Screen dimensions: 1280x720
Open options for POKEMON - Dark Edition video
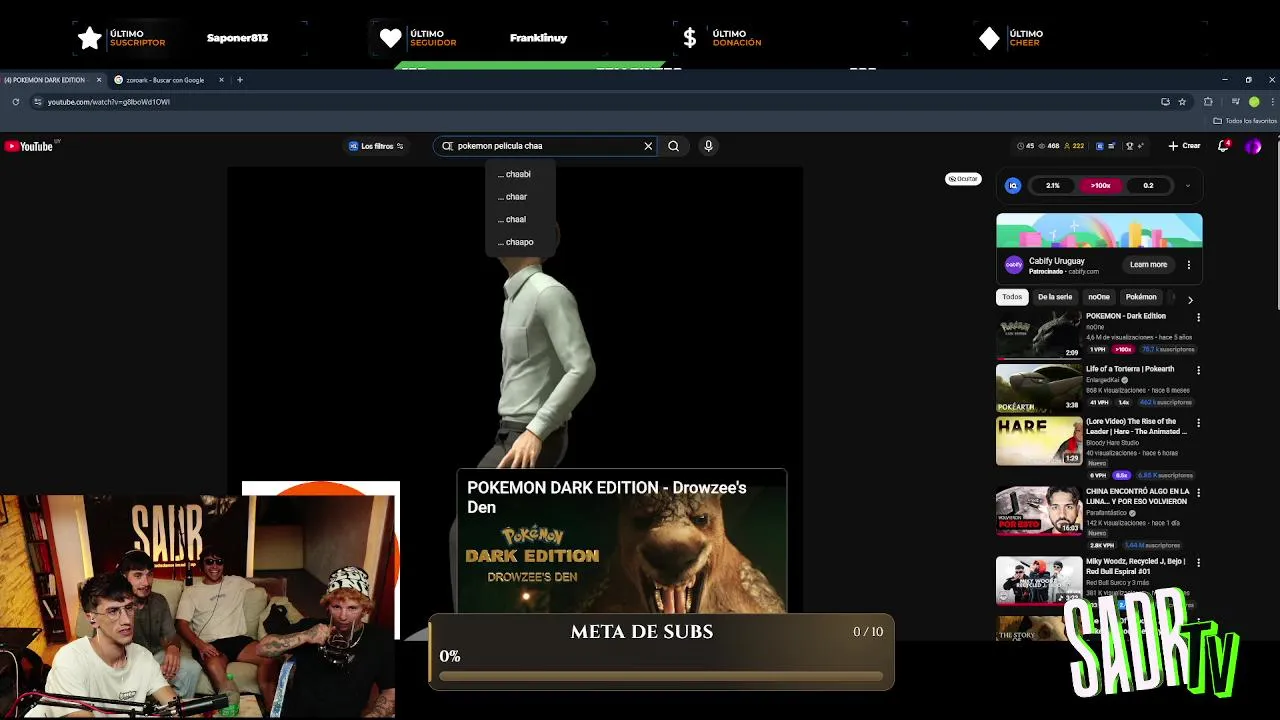(1198, 317)
